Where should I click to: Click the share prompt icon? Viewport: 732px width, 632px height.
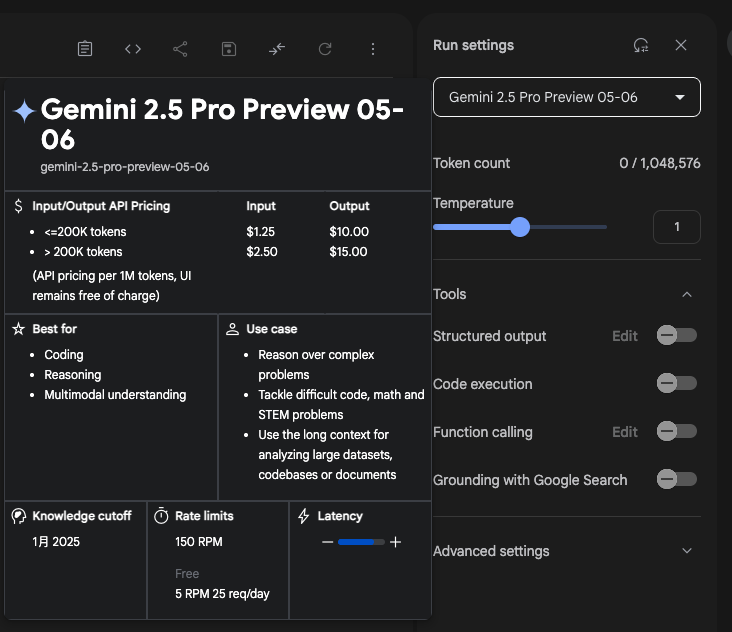181,49
